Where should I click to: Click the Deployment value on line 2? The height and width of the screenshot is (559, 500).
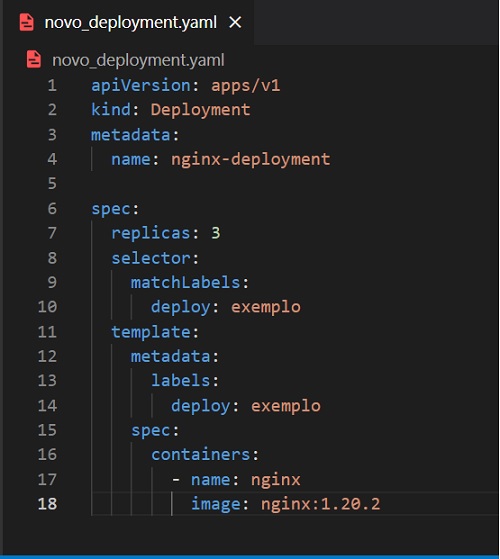pos(200,110)
